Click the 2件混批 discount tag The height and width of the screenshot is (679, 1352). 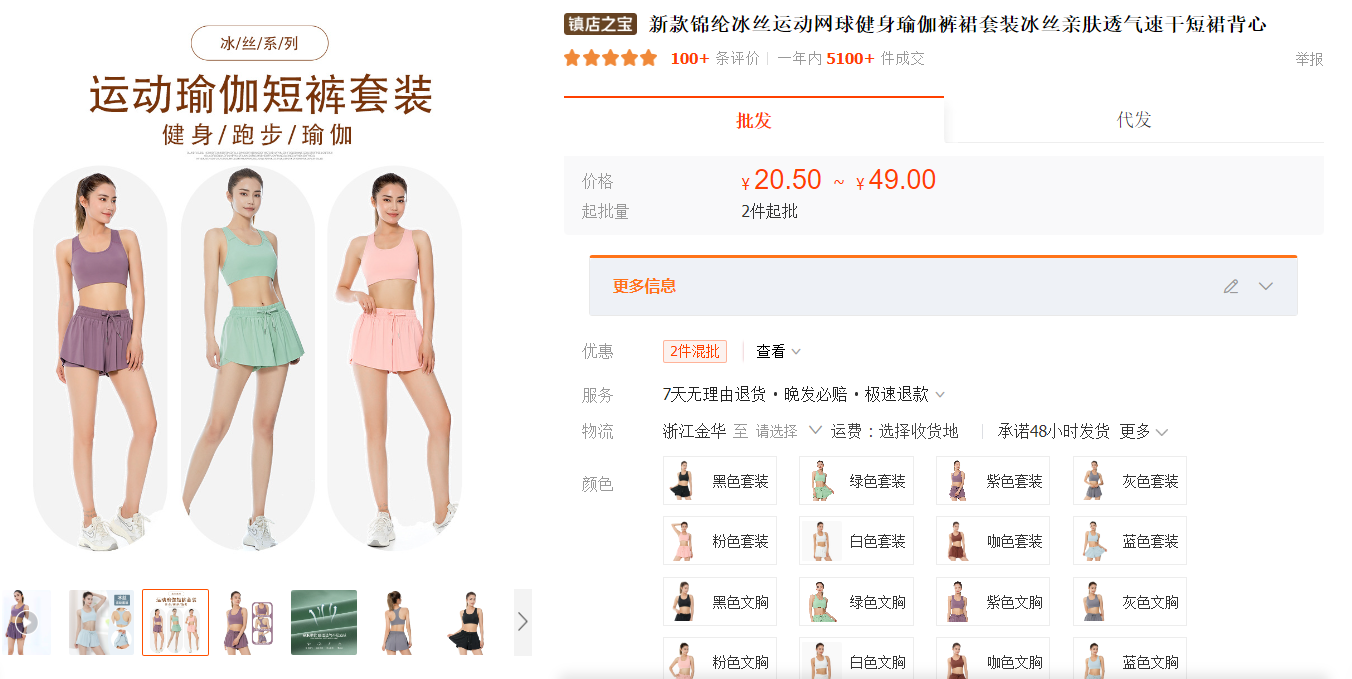pyautogui.click(x=695, y=352)
